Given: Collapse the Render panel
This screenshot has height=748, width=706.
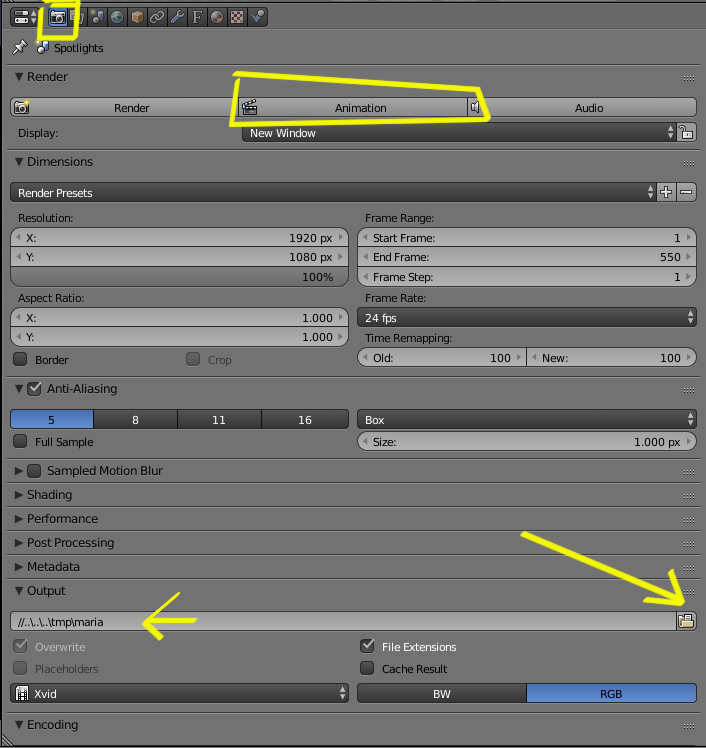Looking at the screenshot, I should click(19, 76).
